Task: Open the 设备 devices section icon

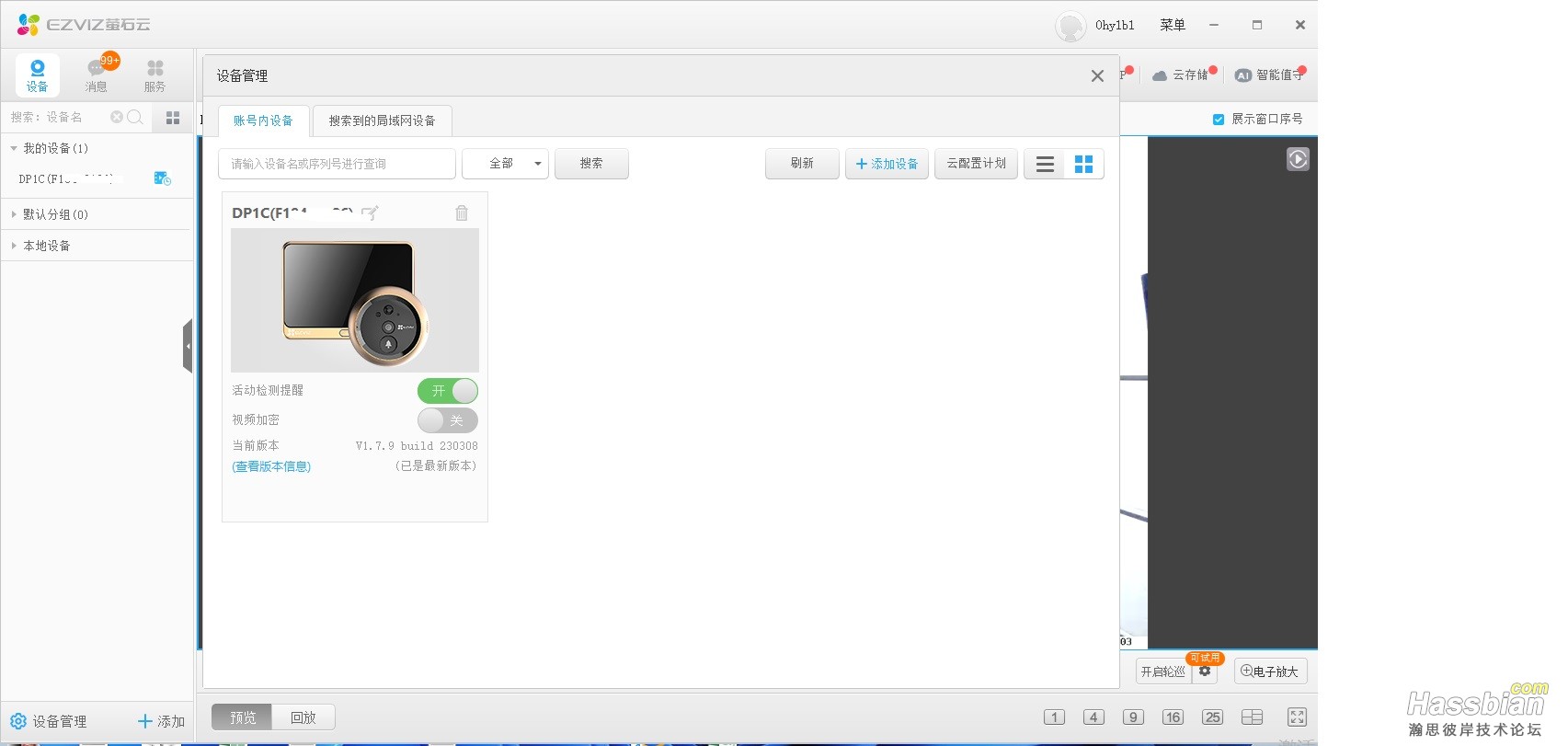Action: [37, 75]
